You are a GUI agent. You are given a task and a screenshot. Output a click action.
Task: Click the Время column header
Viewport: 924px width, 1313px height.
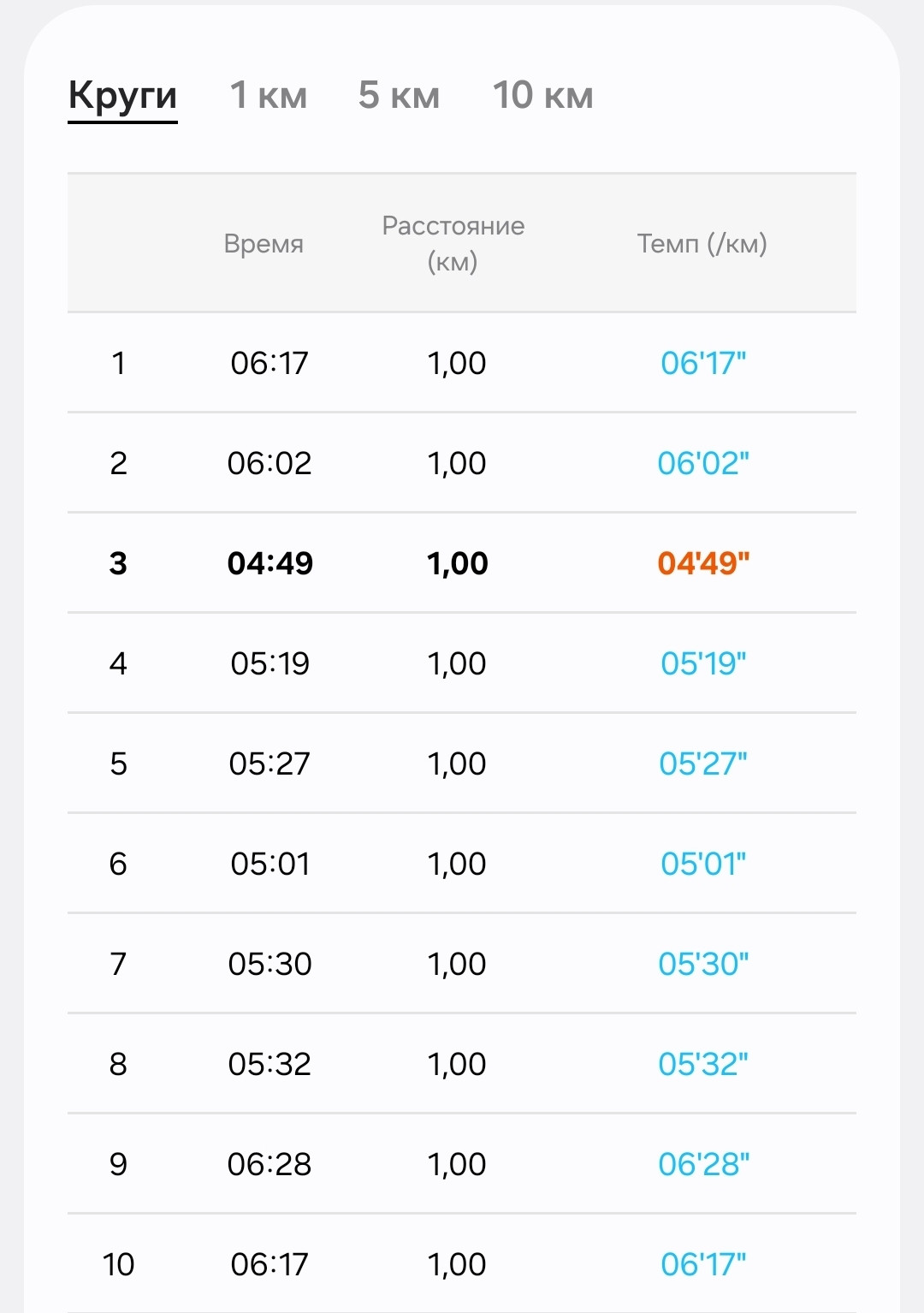(x=264, y=244)
